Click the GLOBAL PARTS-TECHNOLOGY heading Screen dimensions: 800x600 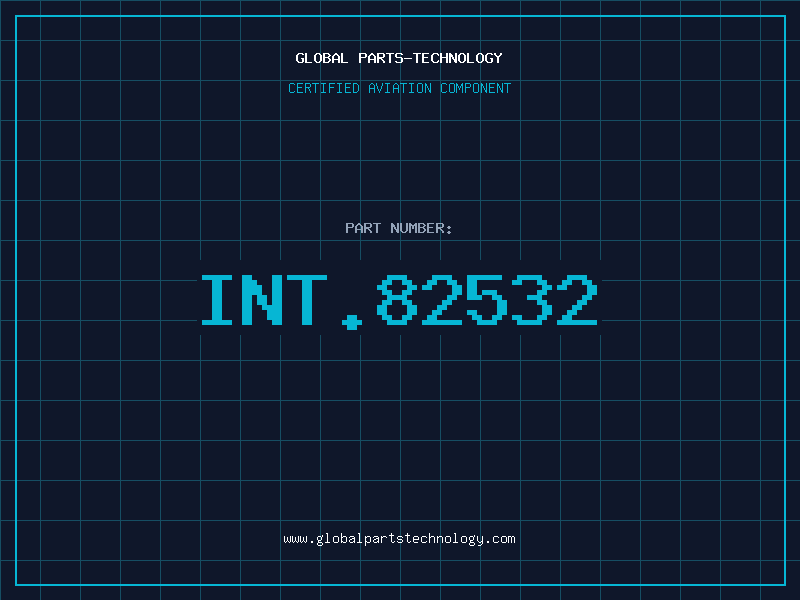[x=399, y=58]
